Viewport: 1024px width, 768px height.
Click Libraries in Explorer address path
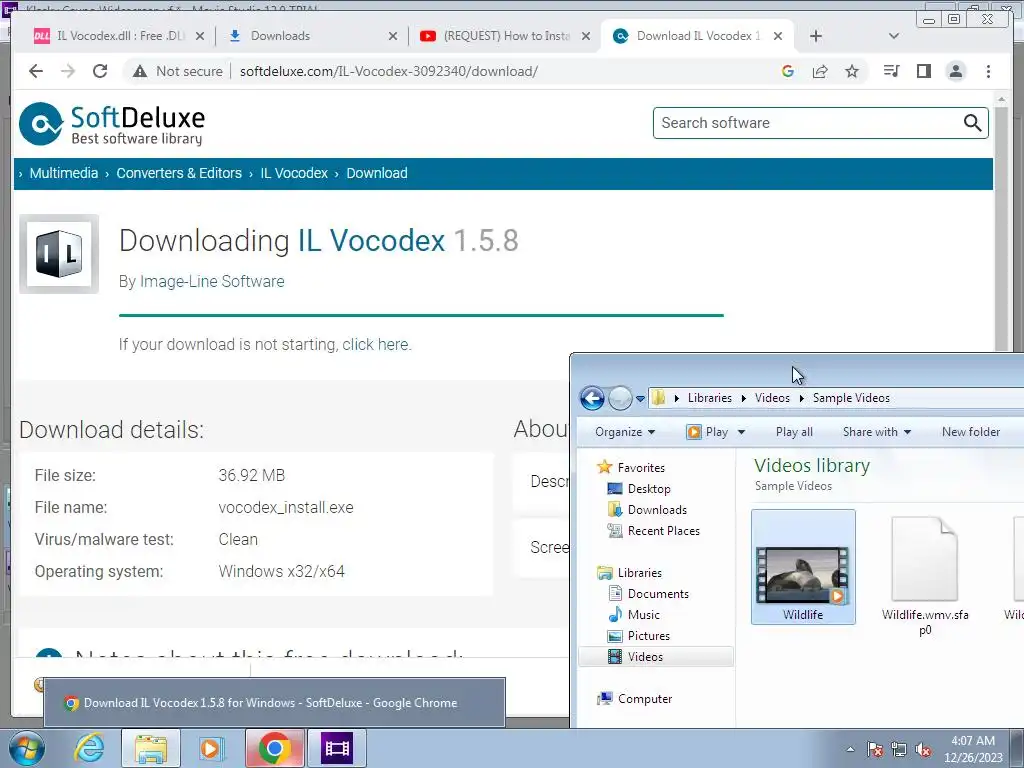709,398
